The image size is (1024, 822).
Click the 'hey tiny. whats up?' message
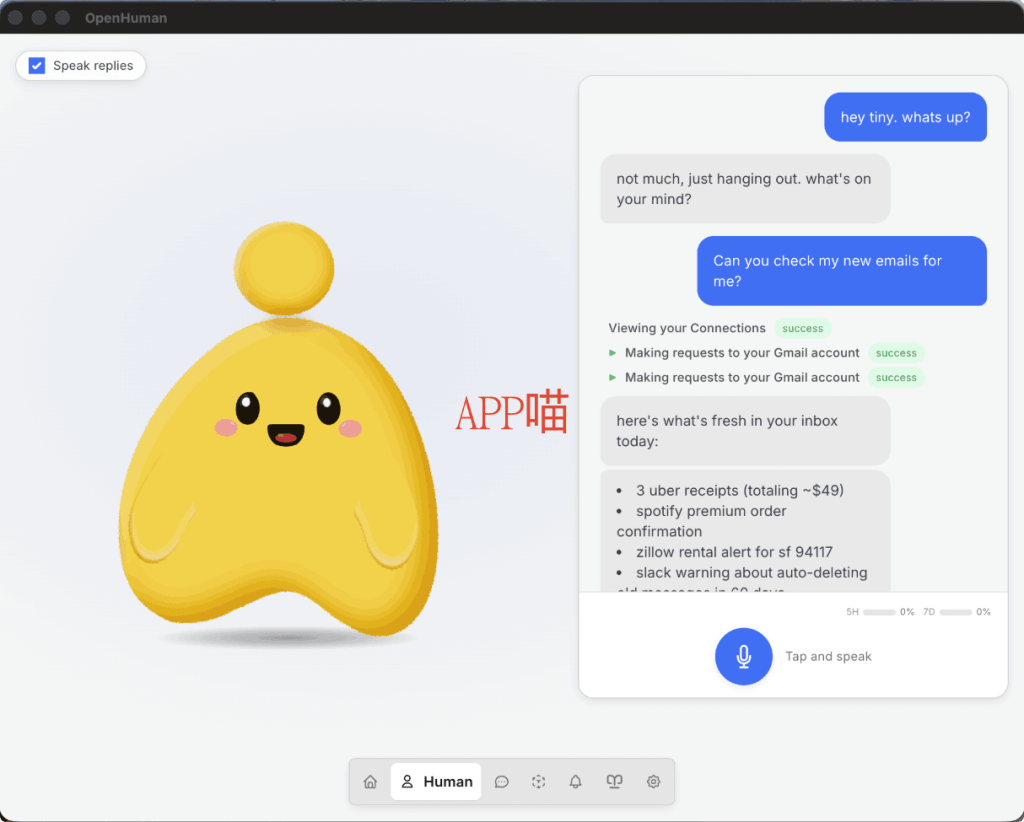click(x=905, y=117)
